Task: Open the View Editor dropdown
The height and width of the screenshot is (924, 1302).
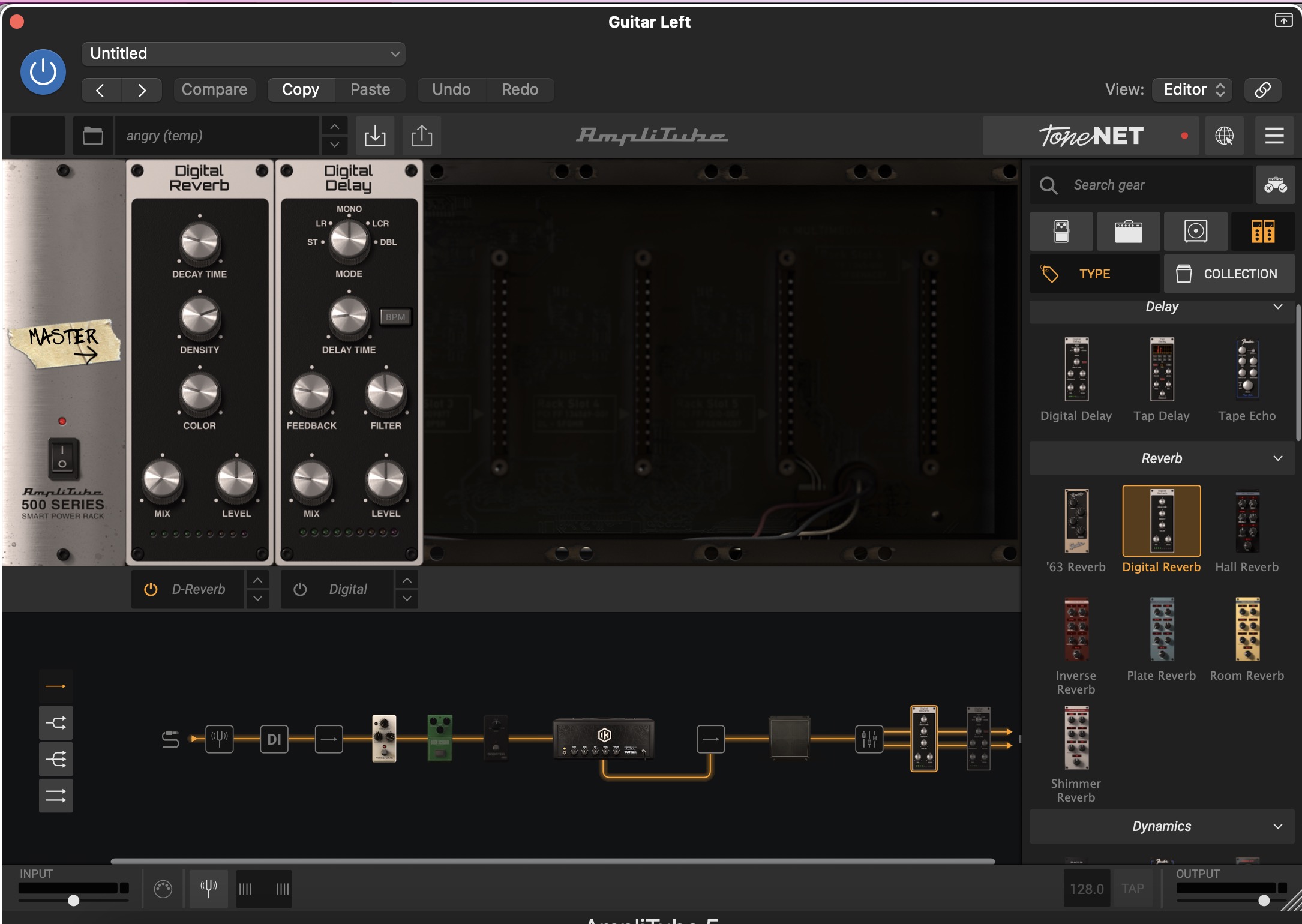Action: click(x=1192, y=89)
